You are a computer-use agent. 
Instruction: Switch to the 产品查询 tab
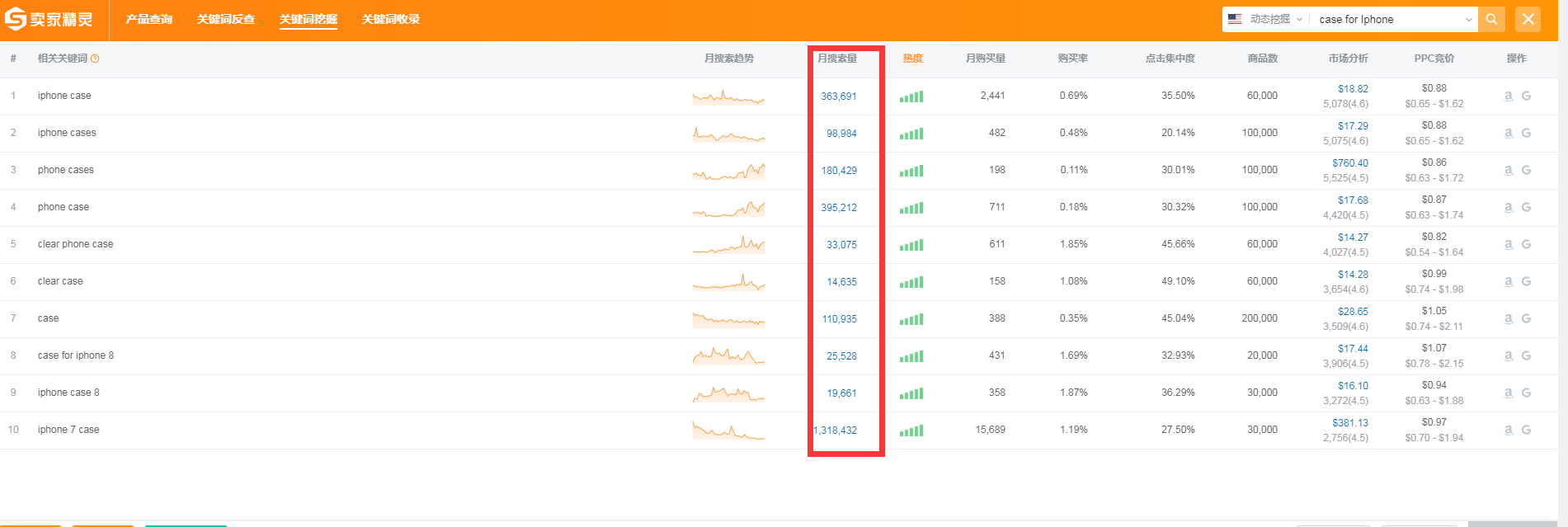click(148, 19)
